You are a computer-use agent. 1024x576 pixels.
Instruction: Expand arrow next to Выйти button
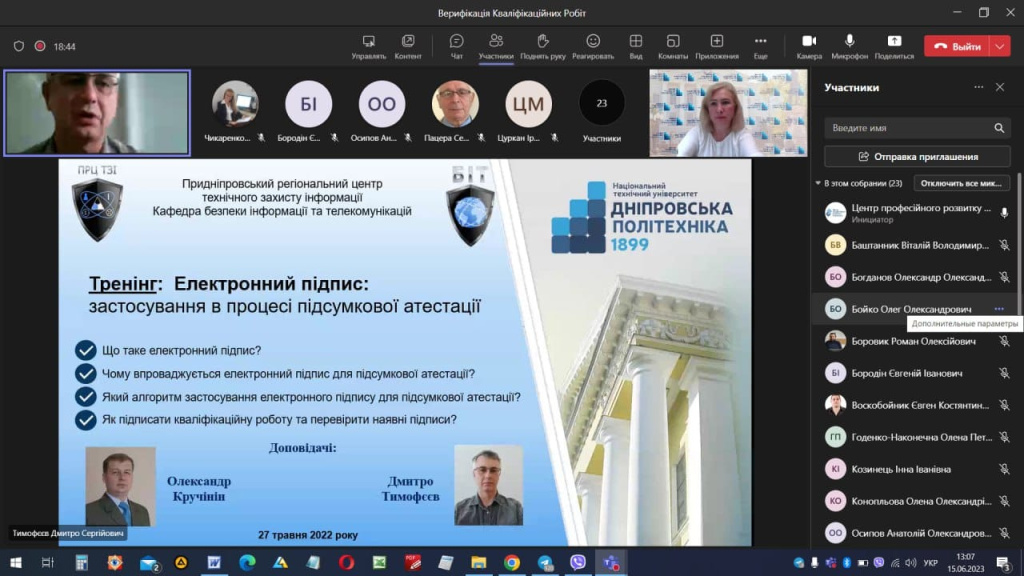pos(1000,46)
